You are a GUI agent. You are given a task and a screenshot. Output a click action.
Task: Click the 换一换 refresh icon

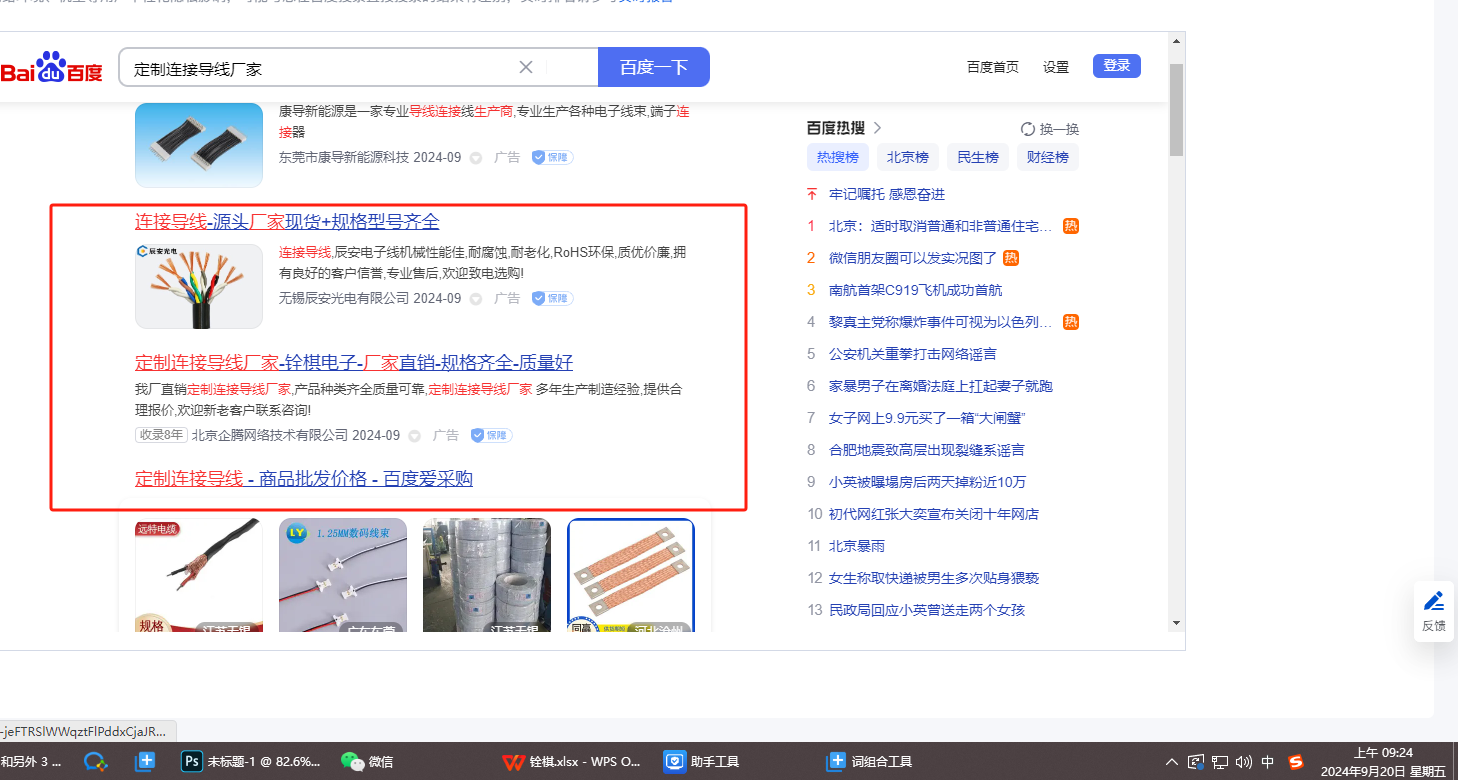pyautogui.click(x=1028, y=129)
